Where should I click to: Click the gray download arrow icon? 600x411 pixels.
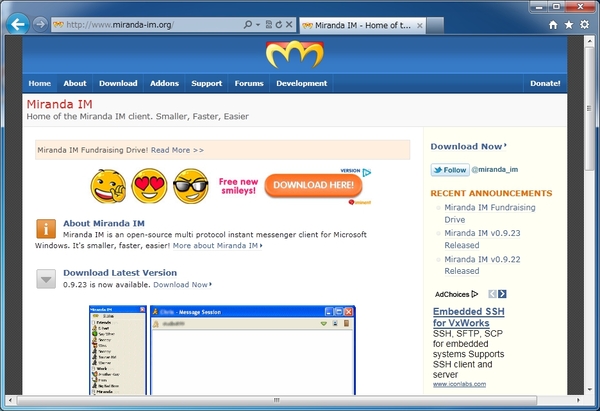46,279
